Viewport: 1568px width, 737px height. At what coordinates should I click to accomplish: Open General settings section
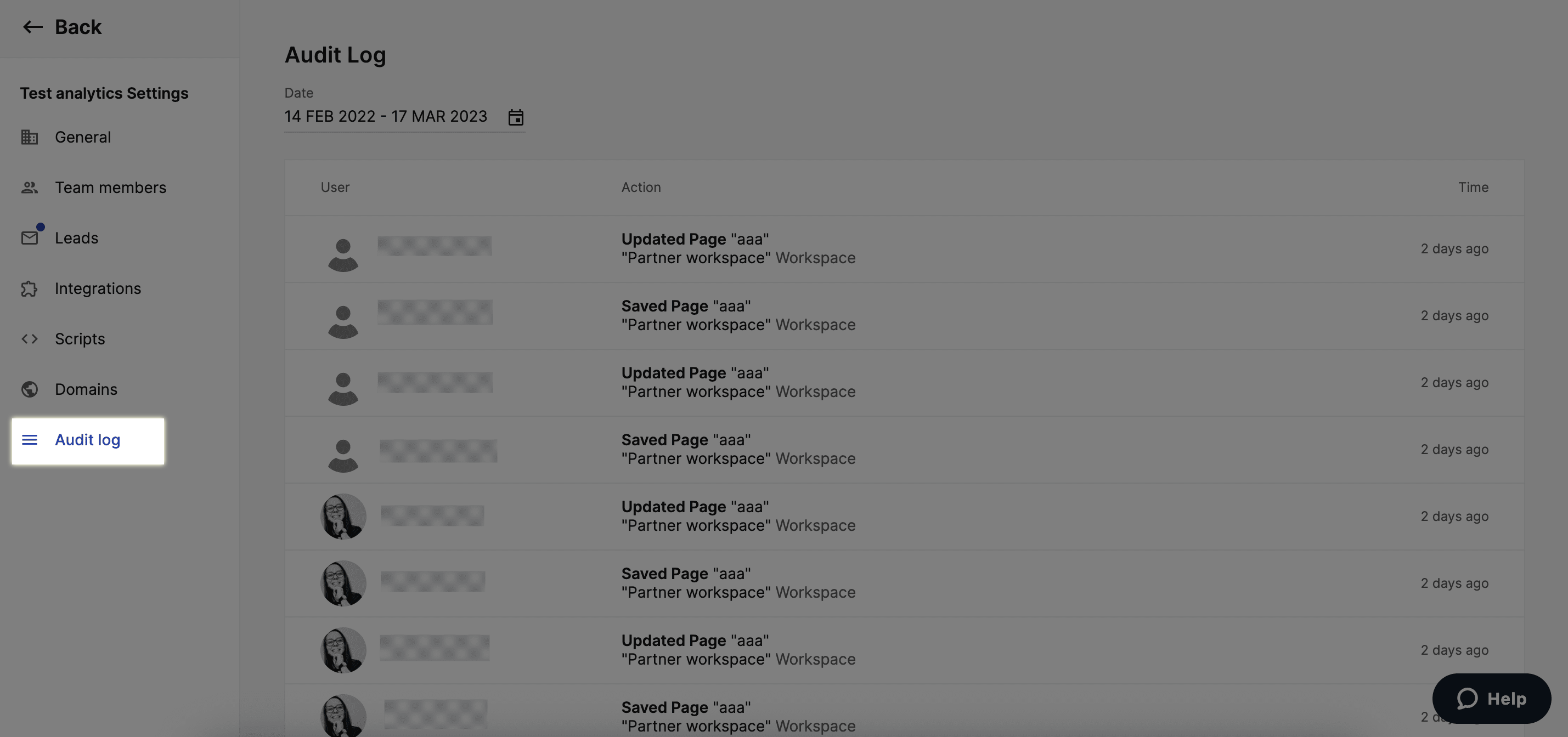pos(83,137)
